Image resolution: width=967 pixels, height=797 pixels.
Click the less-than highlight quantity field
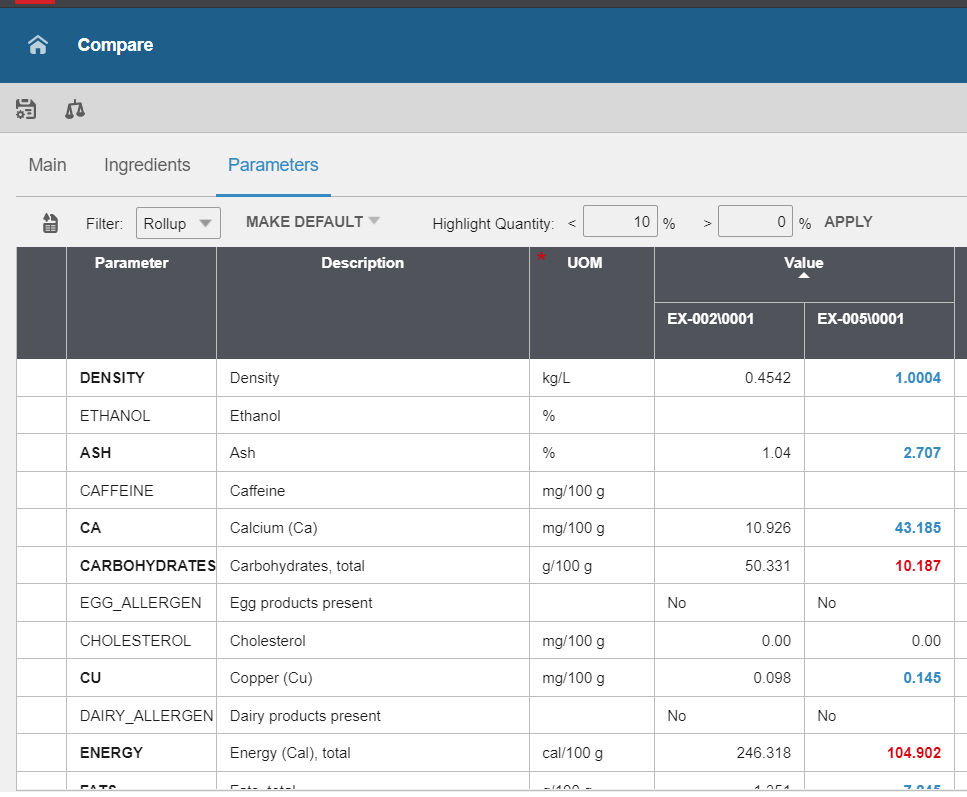[620, 223]
